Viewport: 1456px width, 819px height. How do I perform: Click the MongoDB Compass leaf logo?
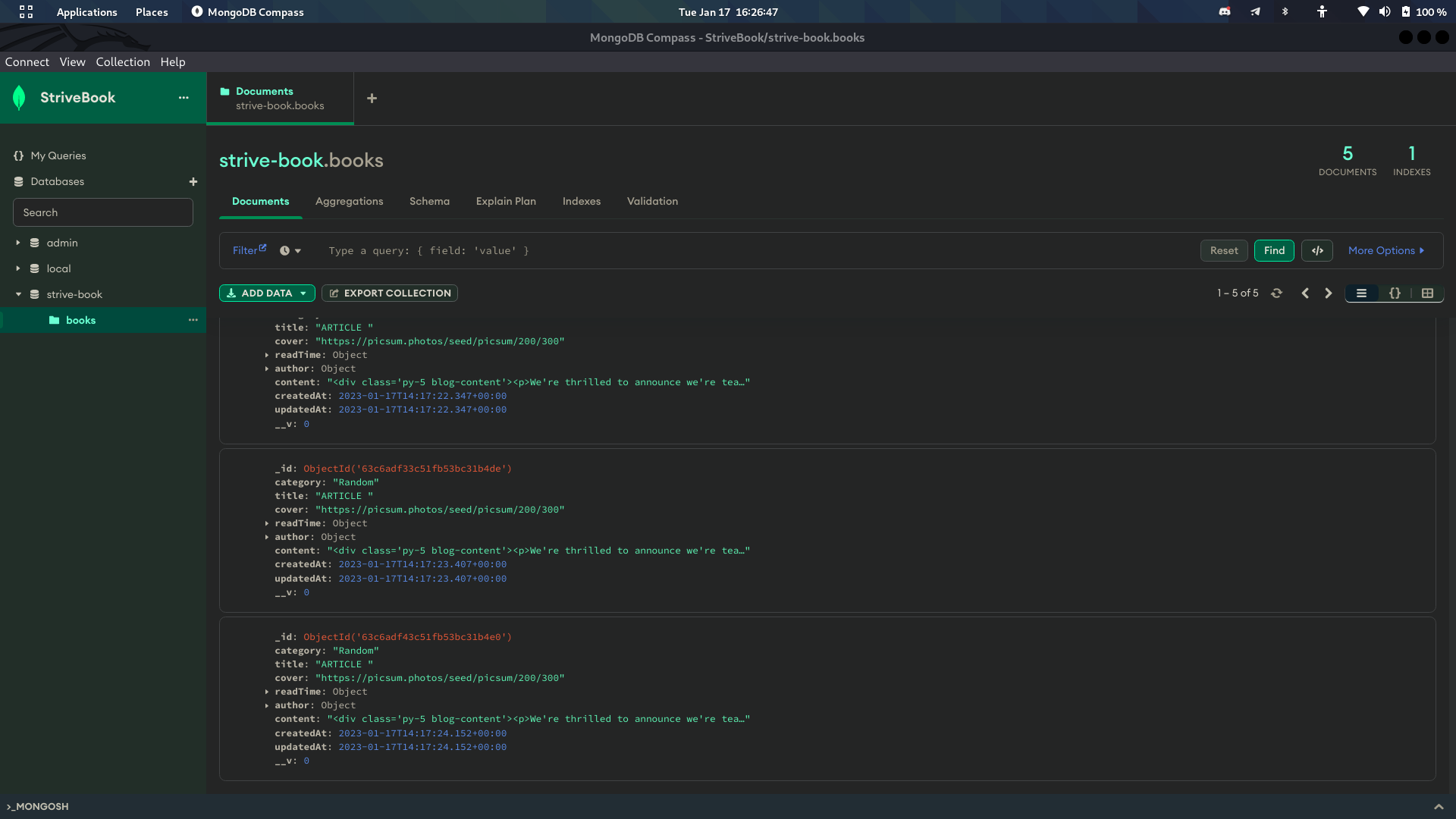click(x=19, y=97)
